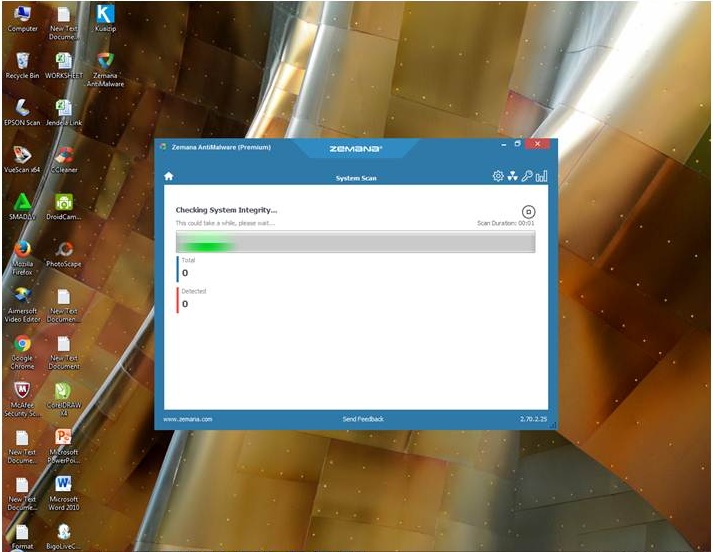Select the CorelDRAW X4 desktop icon
The height and width of the screenshot is (552, 713).
pyautogui.click(x=64, y=400)
